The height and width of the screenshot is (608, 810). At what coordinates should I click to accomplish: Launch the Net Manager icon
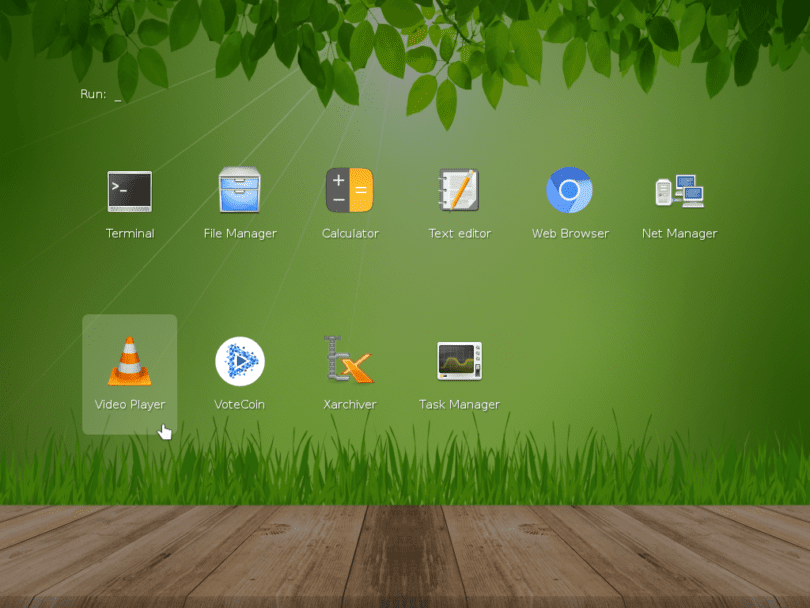pyautogui.click(x=679, y=191)
